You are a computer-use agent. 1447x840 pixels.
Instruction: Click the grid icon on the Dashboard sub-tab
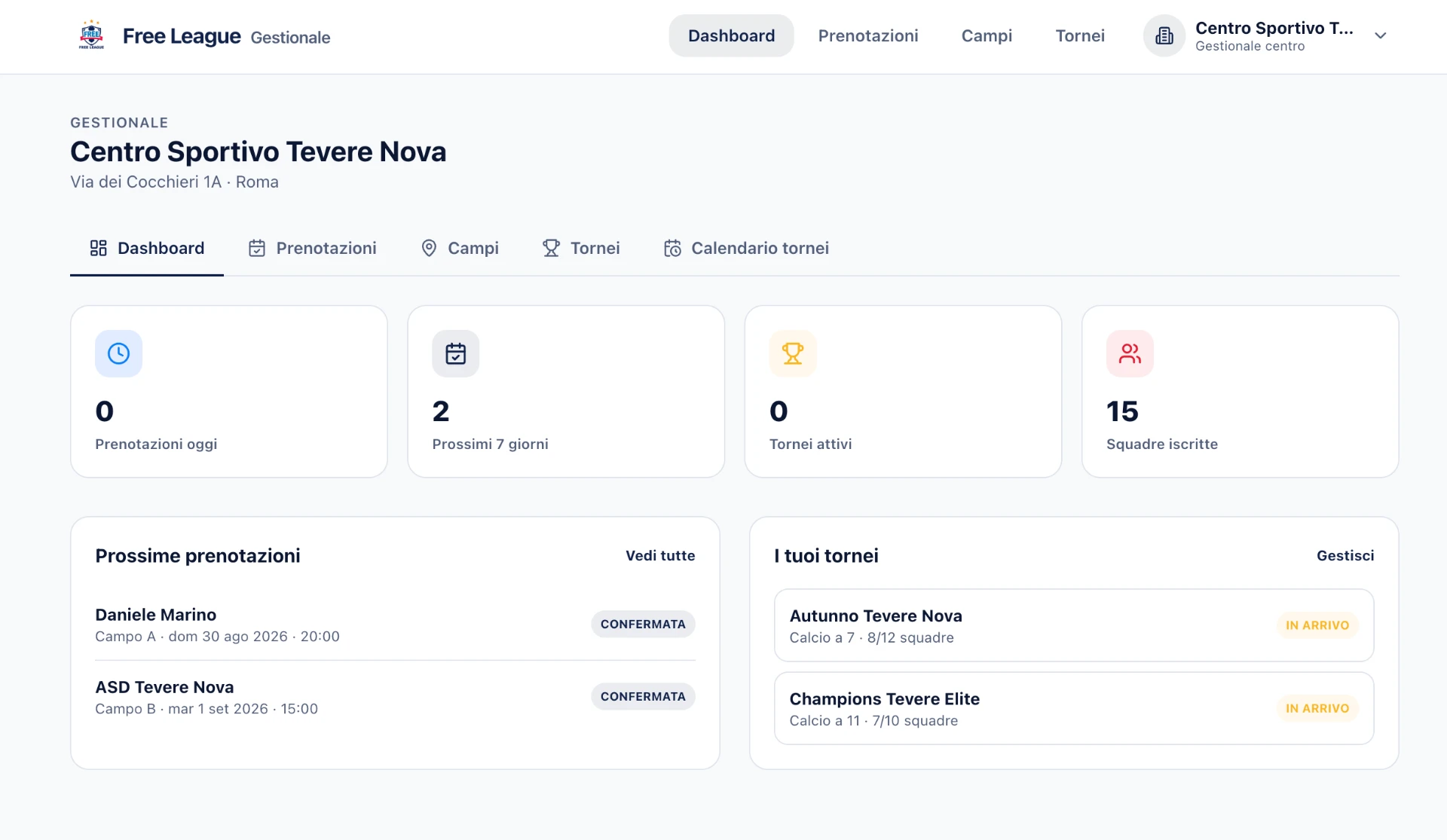99,248
